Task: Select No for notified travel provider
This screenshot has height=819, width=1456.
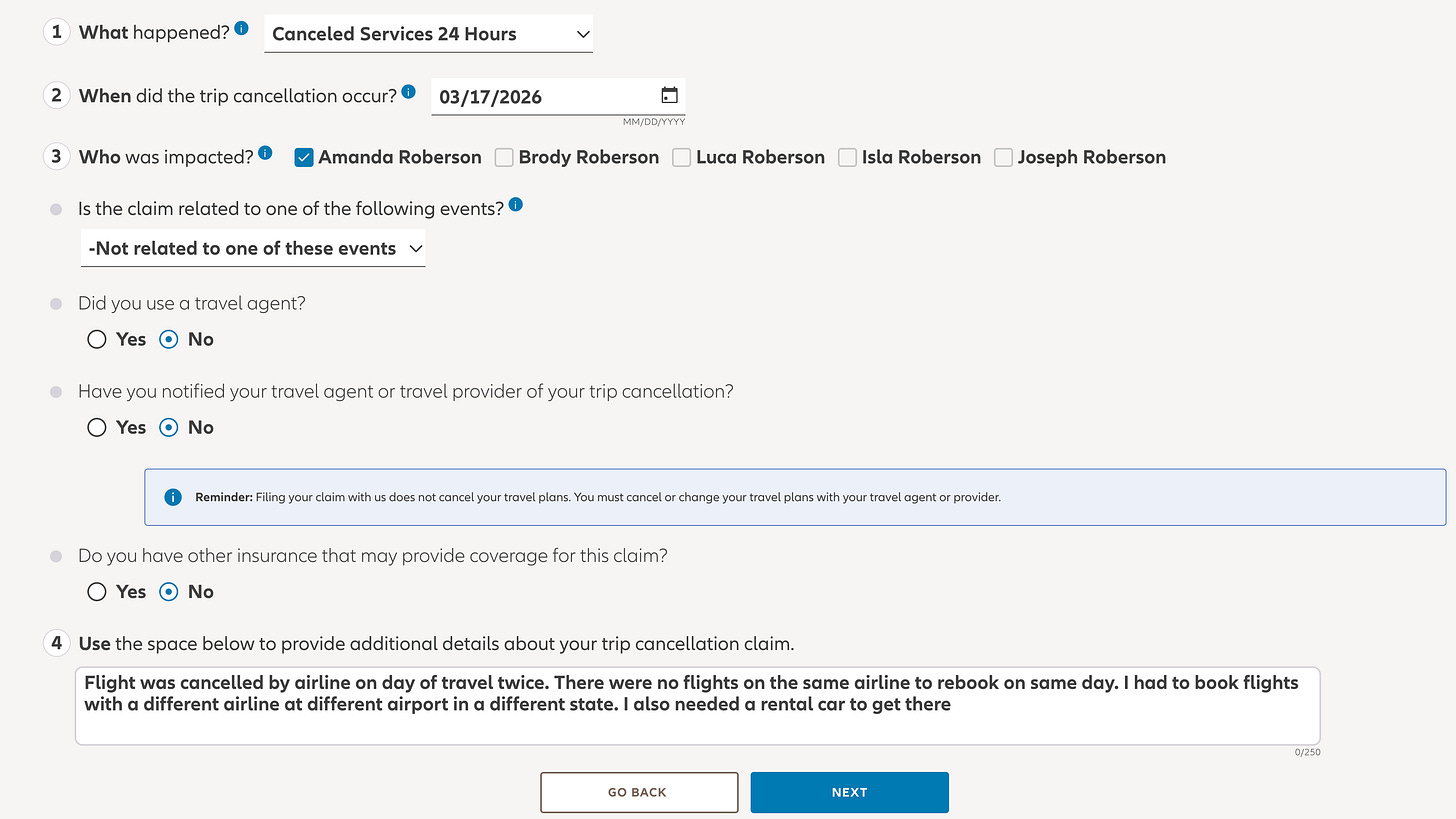Action: tap(169, 427)
